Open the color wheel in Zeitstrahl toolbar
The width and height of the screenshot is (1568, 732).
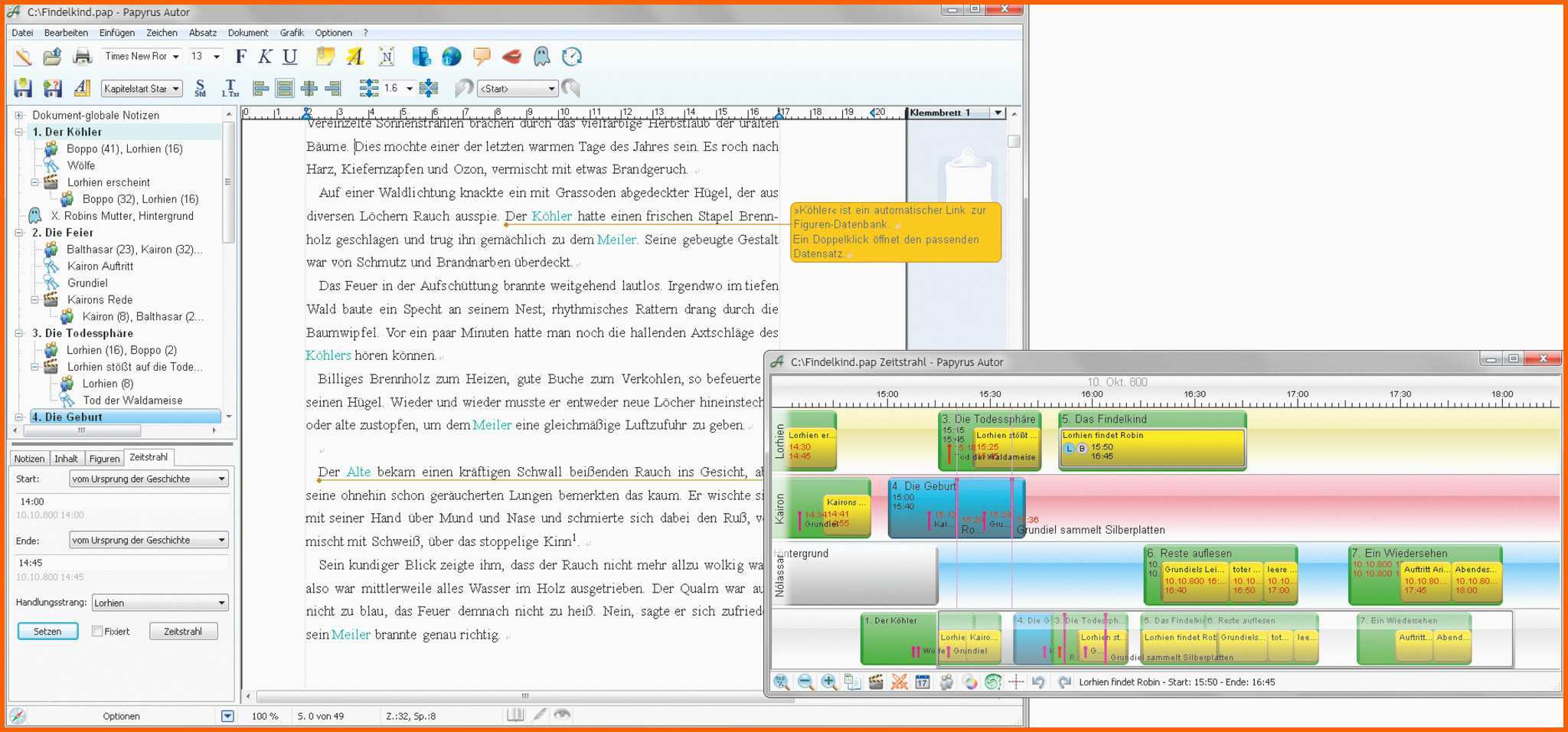click(970, 681)
